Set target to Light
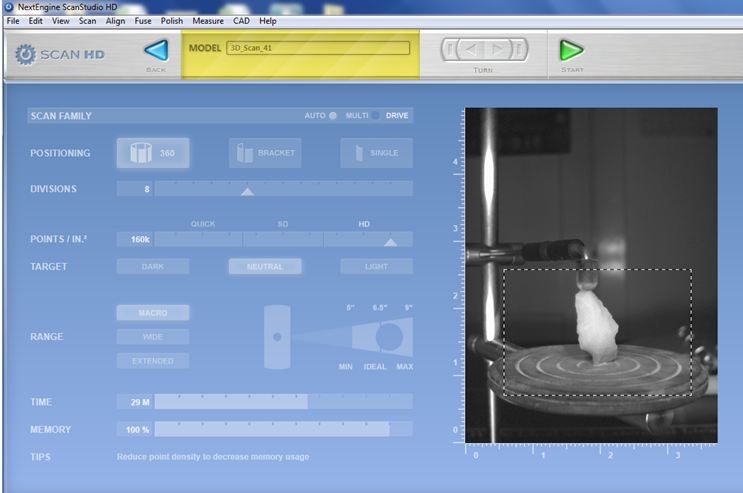This screenshot has height=493, width=743. 376,266
